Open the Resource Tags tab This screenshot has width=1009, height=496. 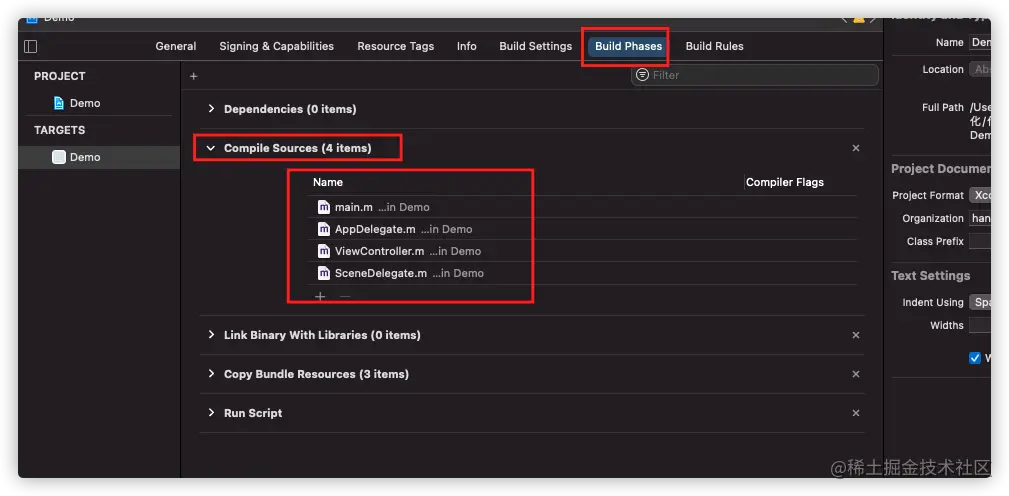tap(396, 46)
